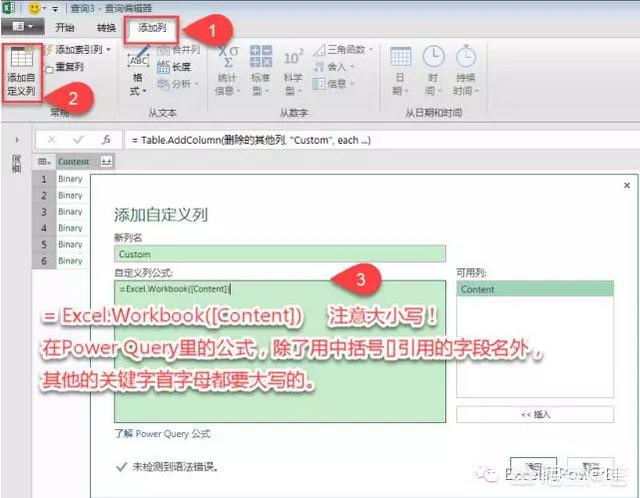Open the file menu button in ribbon
The height and width of the screenshot is (498, 640).
click(22, 27)
